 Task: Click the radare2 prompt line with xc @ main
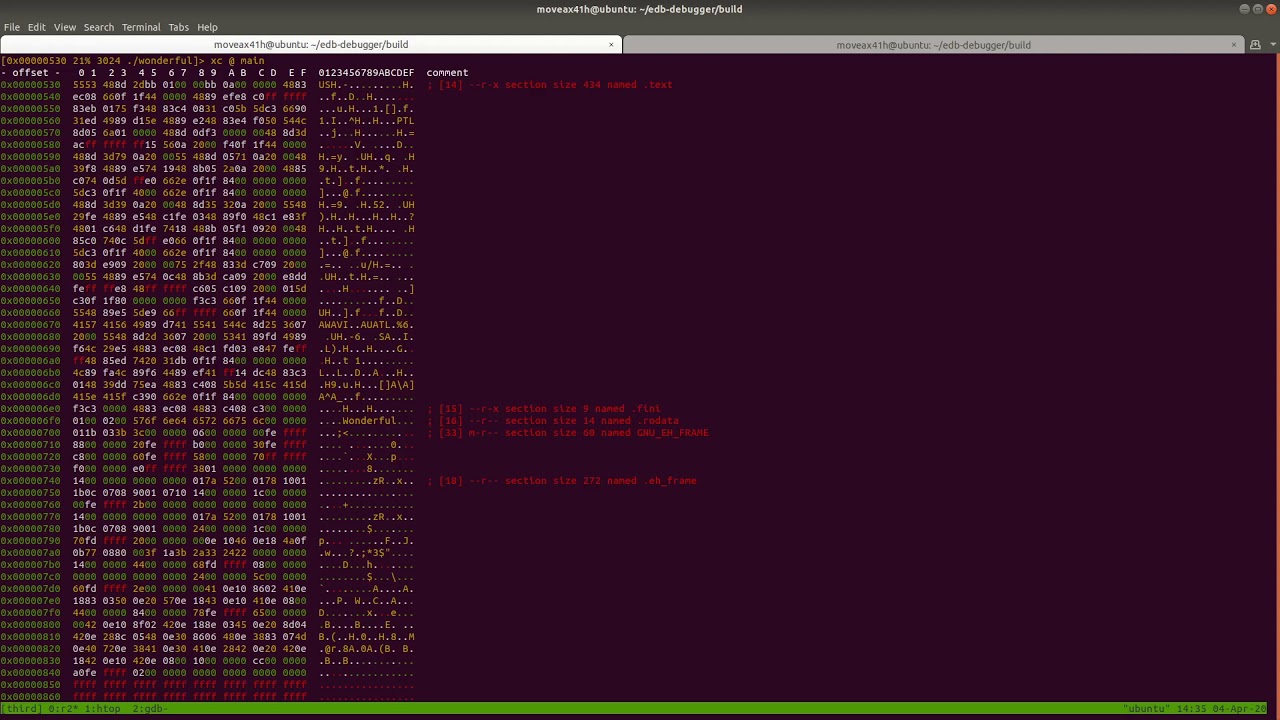coord(132,61)
